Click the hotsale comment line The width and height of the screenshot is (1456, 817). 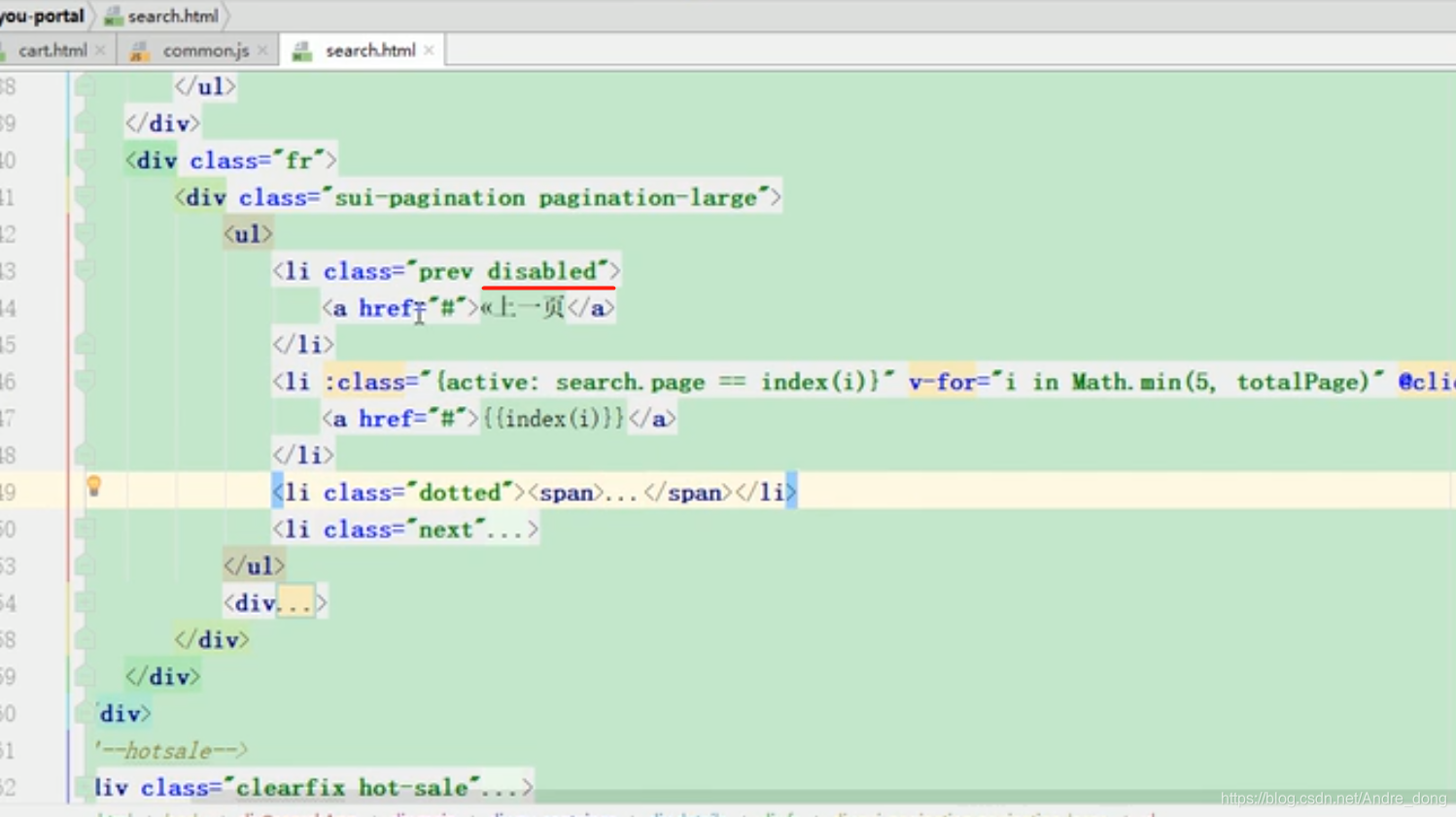(171, 751)
